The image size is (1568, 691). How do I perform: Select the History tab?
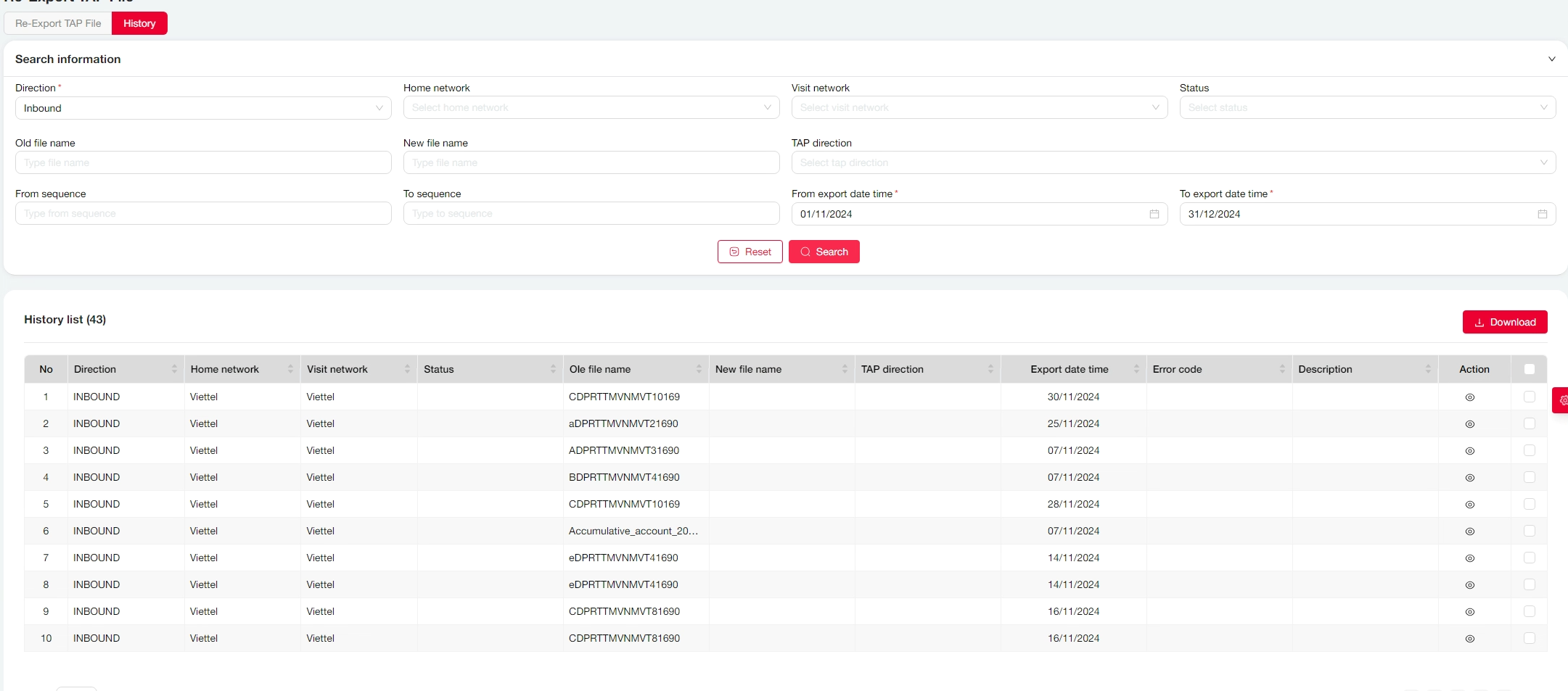(139, 23)
